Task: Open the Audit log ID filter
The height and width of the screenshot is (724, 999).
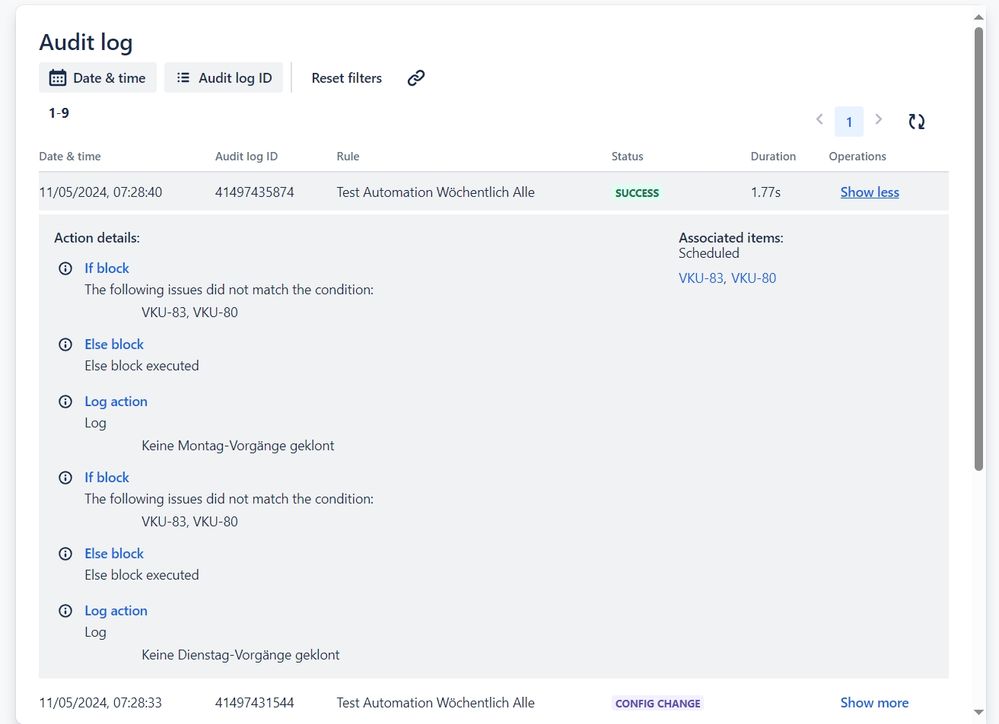Action: click(x=224, y=78)
